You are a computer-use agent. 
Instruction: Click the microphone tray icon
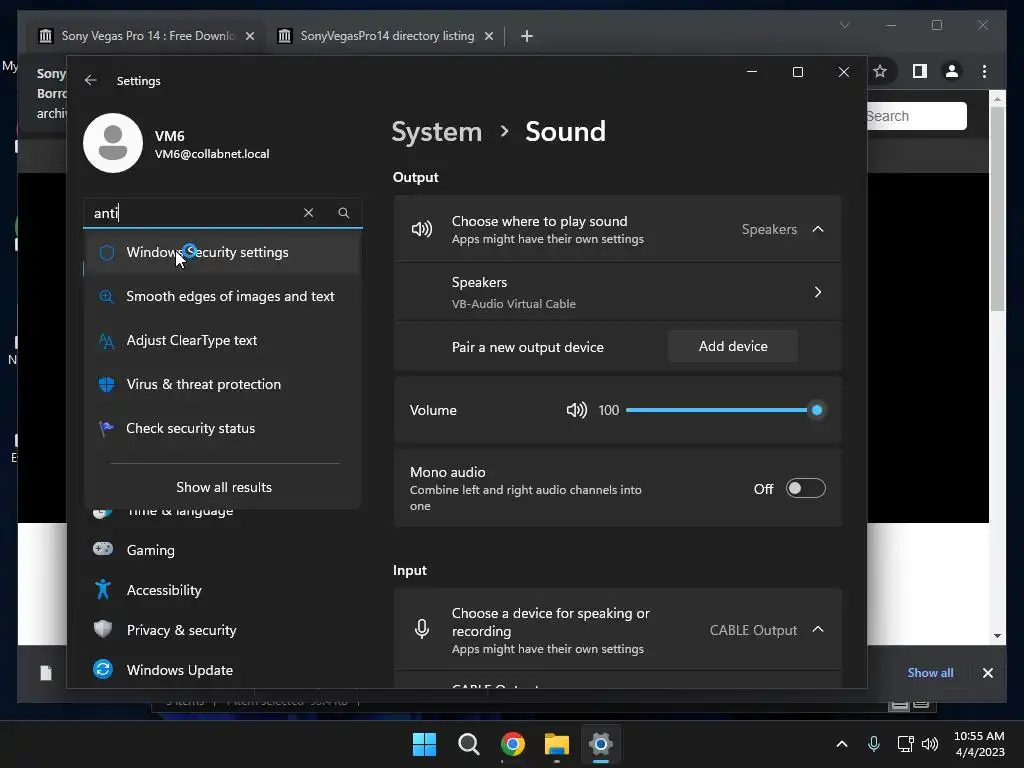874,744
